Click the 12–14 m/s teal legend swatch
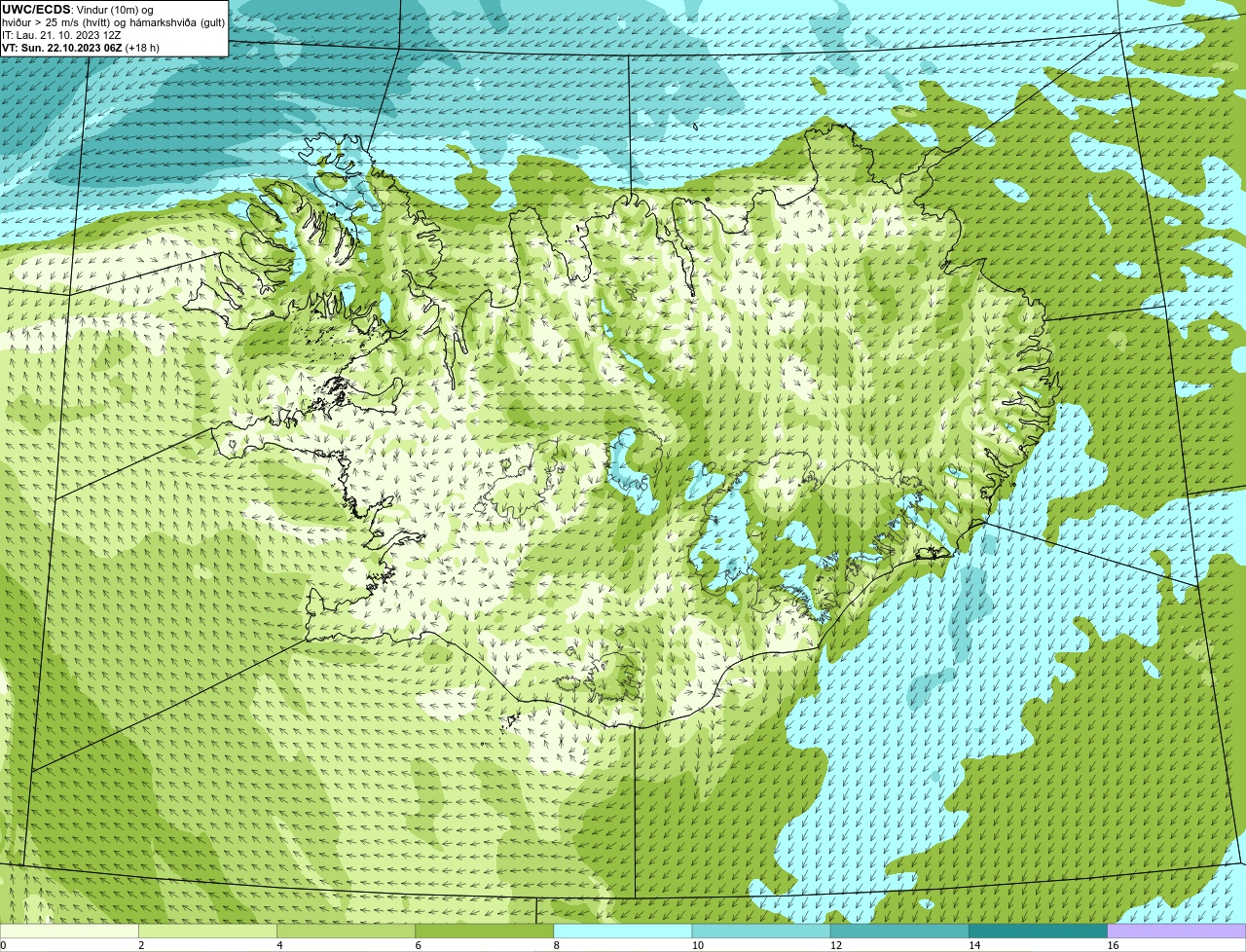Image resolution: width=1246 pixels, height=952 pixels. tap(899, 931)
